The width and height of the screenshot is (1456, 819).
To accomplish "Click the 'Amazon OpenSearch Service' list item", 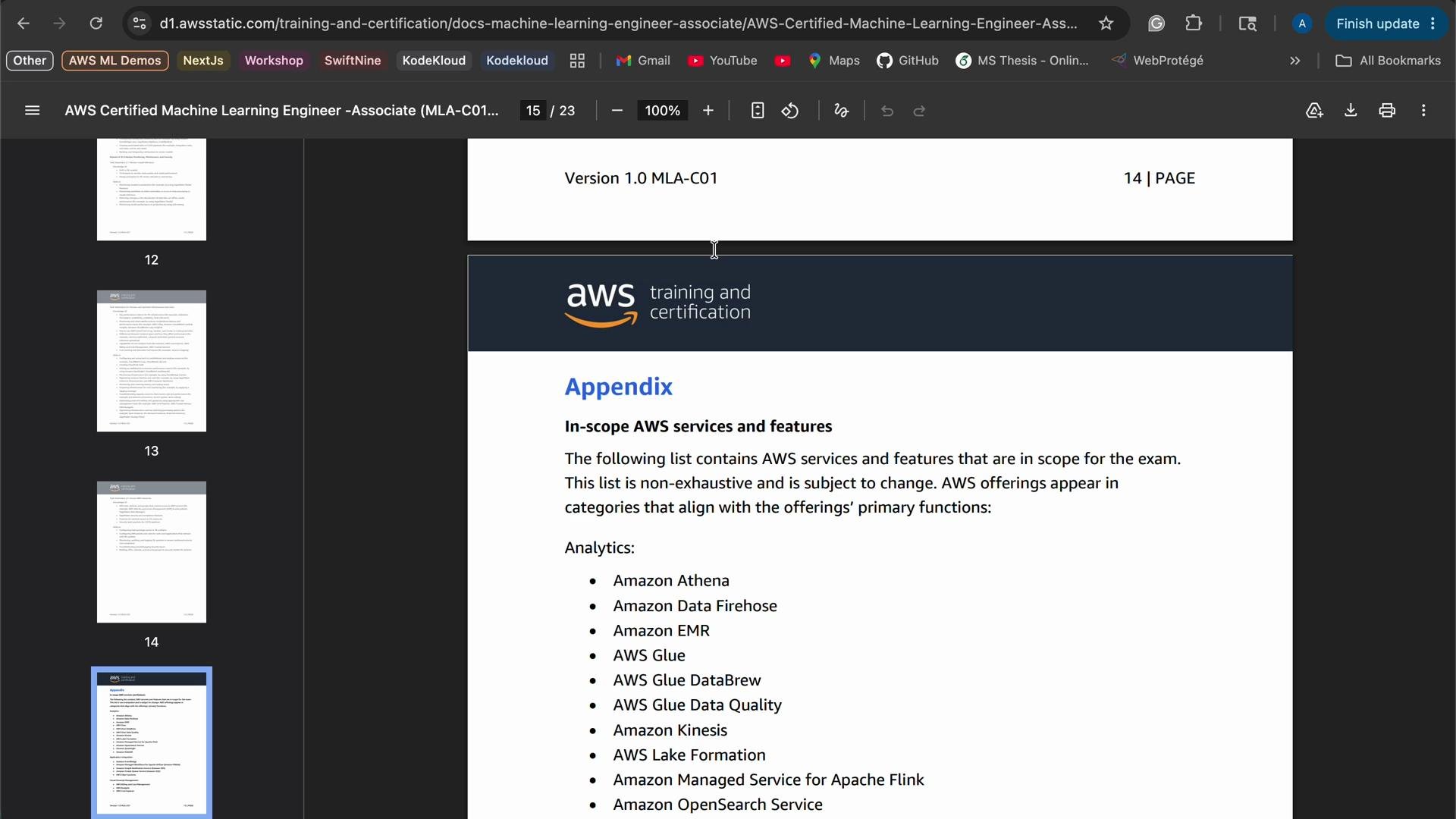I will click(x=717, y=805).
